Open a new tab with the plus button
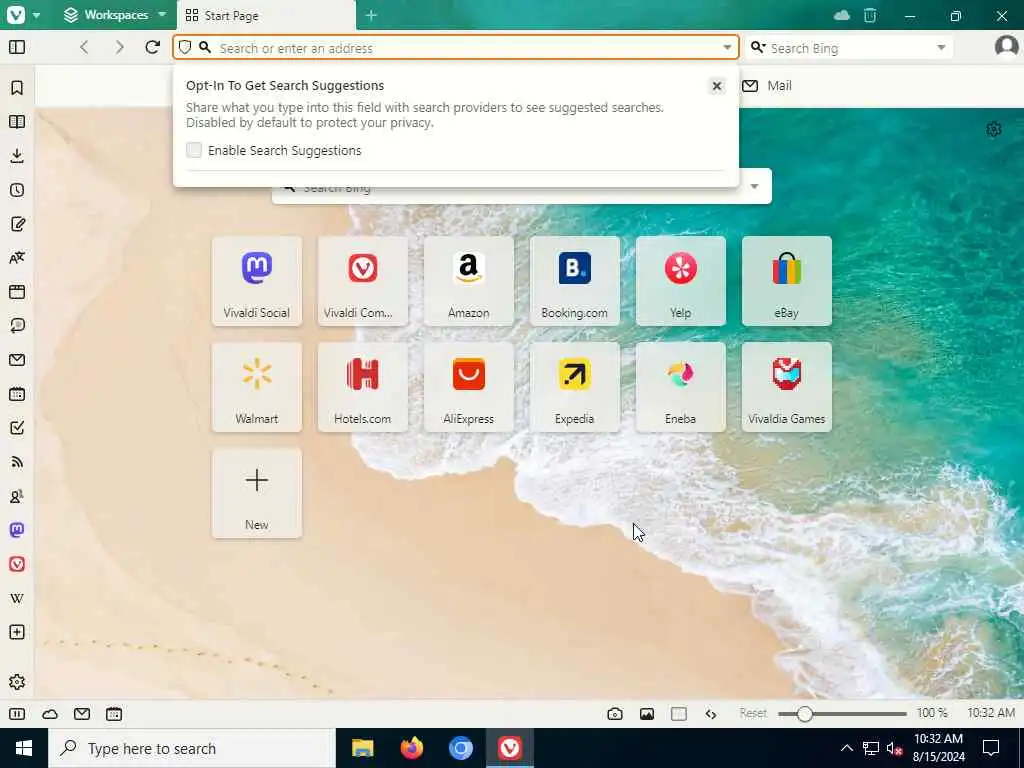Image resolution: width=1024 pixels, height=768 pixels. (371, 15)
